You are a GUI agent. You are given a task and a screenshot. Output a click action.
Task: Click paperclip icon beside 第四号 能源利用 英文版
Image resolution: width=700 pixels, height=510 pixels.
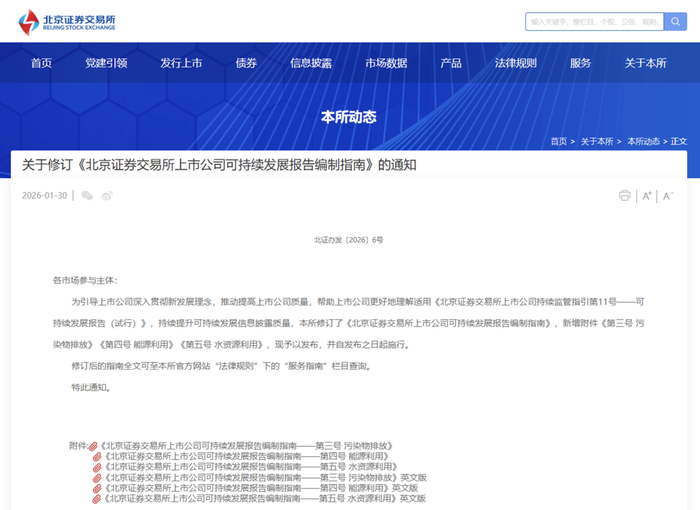[97, 489]
